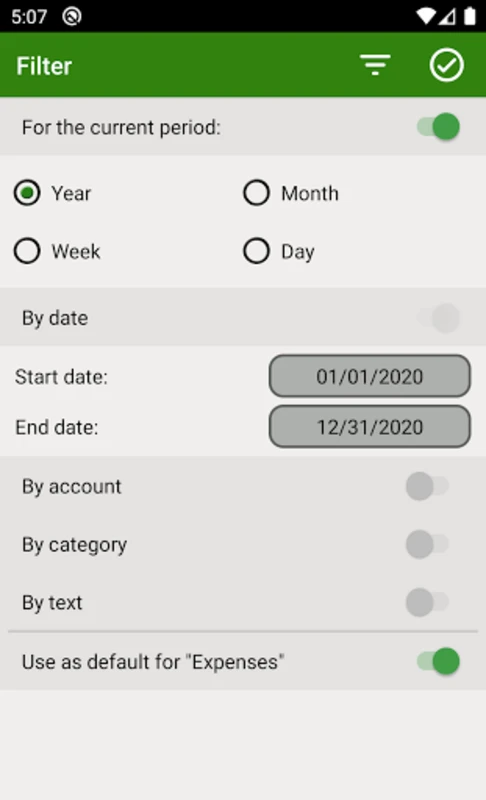Select the Week radio button

coord(27,251)
